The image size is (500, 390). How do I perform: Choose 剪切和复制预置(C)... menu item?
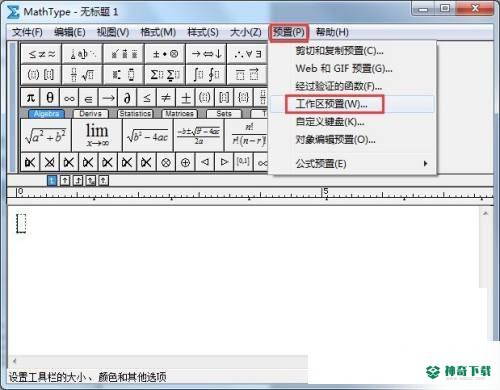(x=352, y=51)
